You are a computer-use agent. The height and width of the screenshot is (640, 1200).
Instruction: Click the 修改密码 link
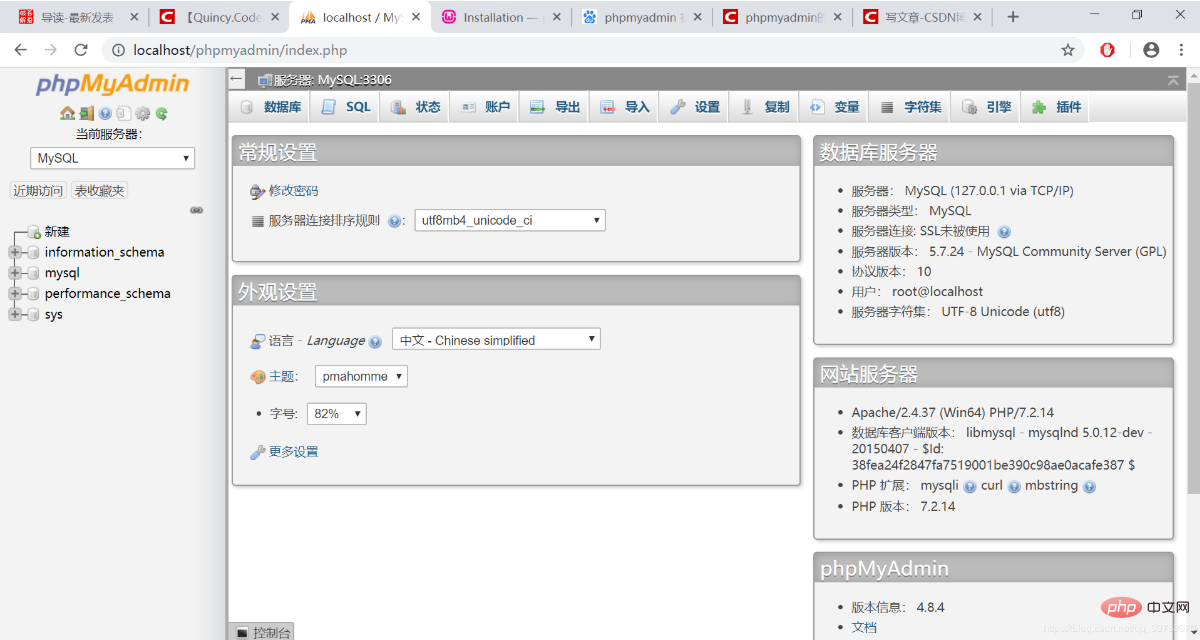click(x=293, y=191)
